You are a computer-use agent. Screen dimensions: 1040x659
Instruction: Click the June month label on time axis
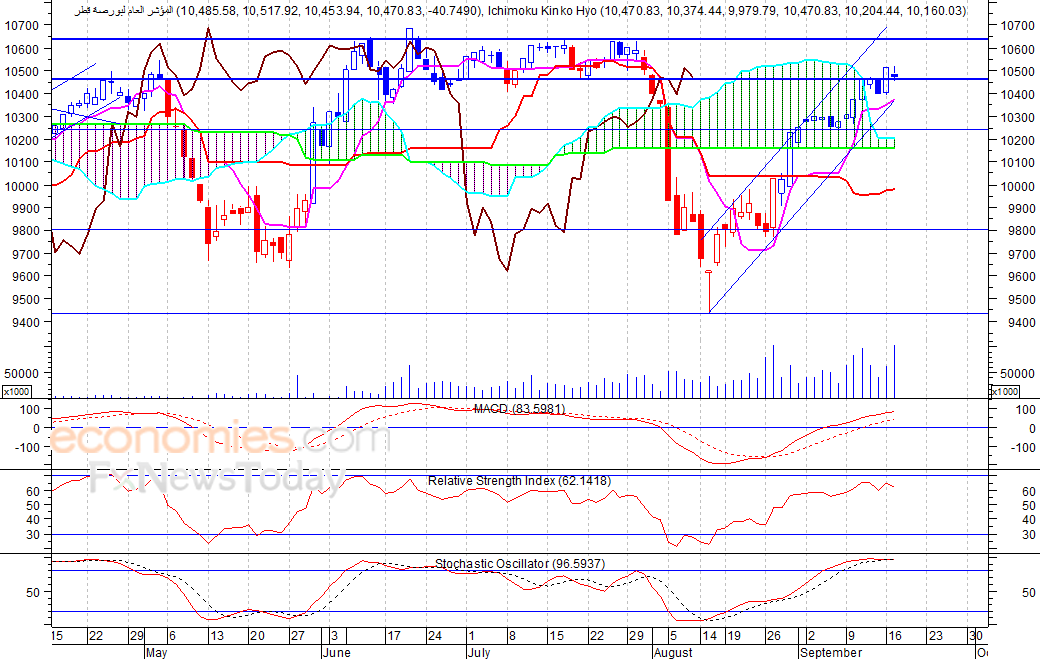(x=336, y=652)
